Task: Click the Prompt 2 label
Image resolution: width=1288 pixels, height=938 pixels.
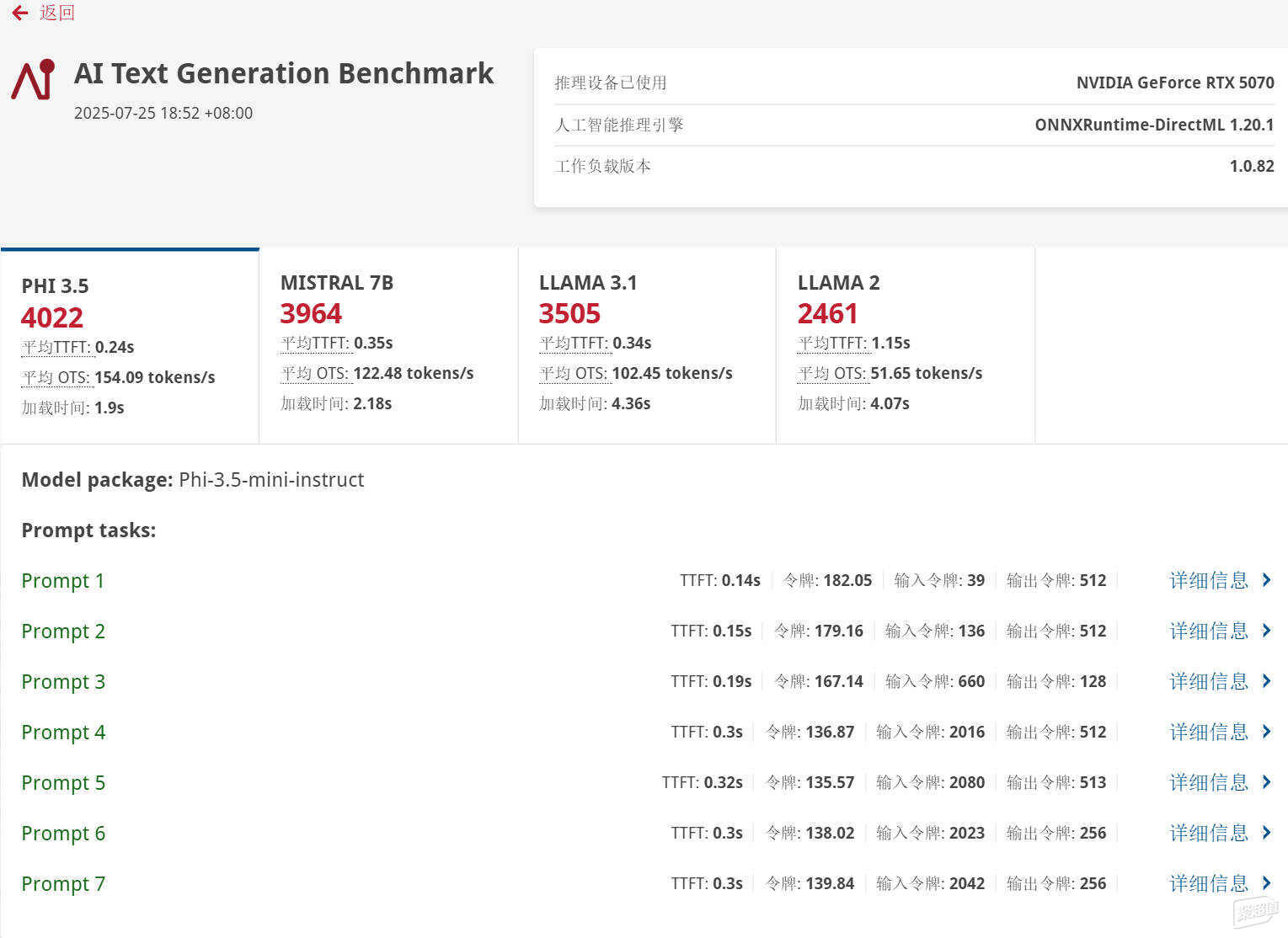Action: pos(63,632)
